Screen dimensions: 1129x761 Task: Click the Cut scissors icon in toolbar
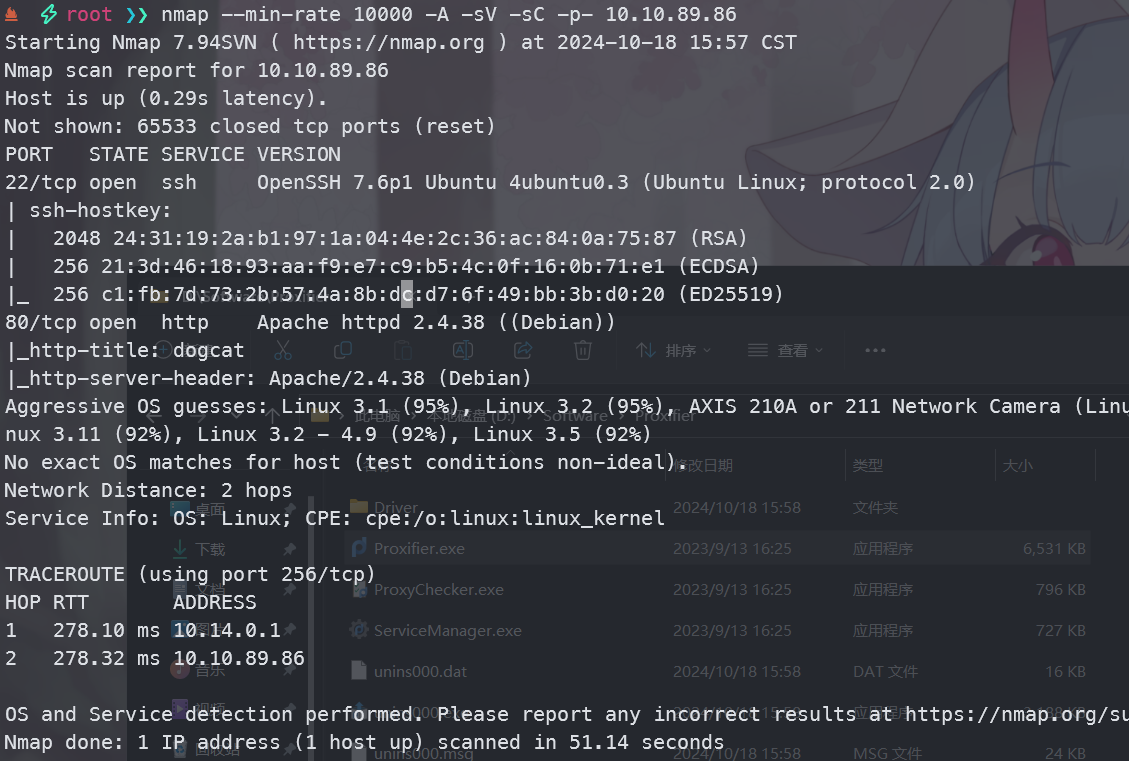(282, 350)
